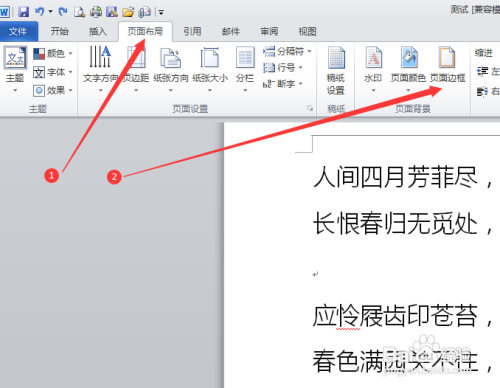Switch to the 引用 tab

[192, 32]
